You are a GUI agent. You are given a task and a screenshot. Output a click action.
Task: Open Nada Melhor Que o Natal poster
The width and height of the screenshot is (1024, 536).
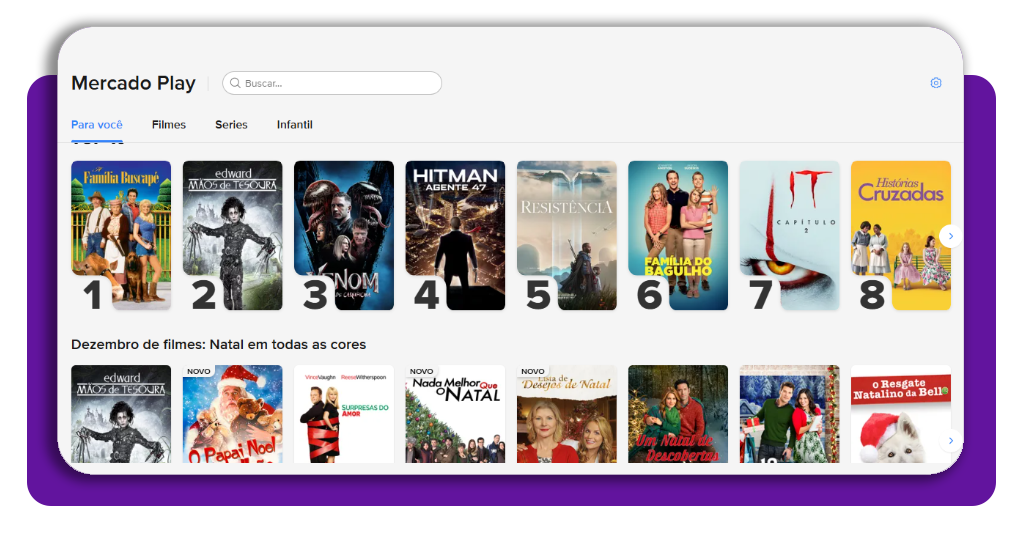click(455, 414)
